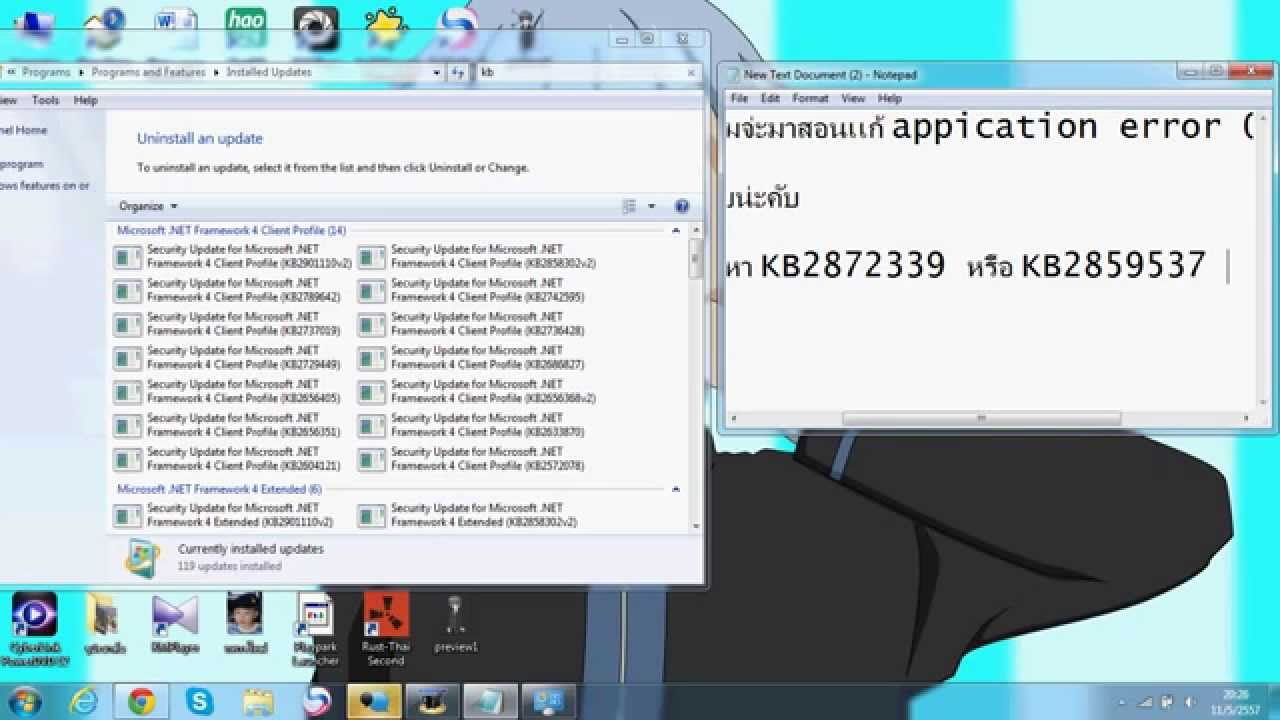
Task: Open Notepad Edit menu
Action: [770, 98]
